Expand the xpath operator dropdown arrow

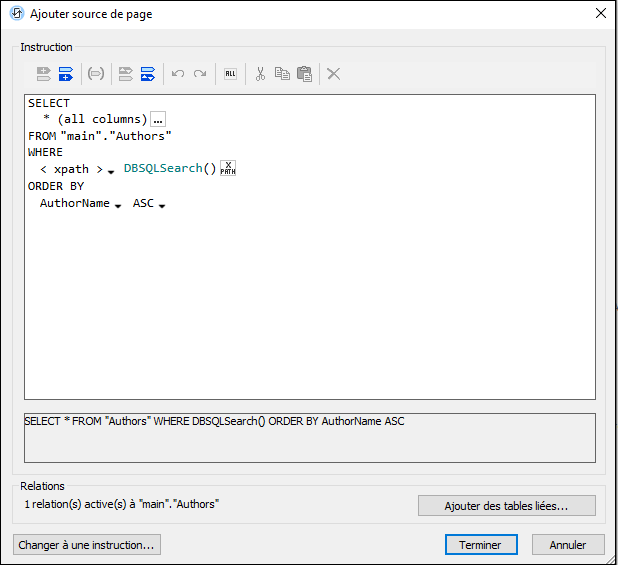pos(111,171)
